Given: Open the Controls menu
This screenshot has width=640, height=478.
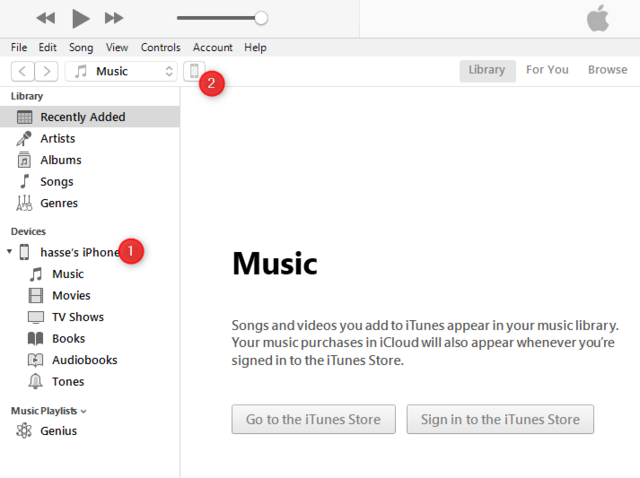Looking at the screenshot, I should (160, 47).
